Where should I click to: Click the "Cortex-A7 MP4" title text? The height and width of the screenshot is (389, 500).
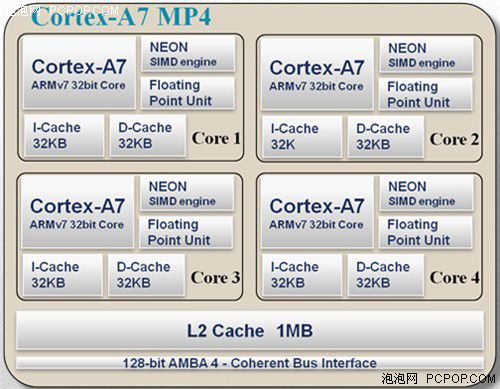(x=121, y=17)
